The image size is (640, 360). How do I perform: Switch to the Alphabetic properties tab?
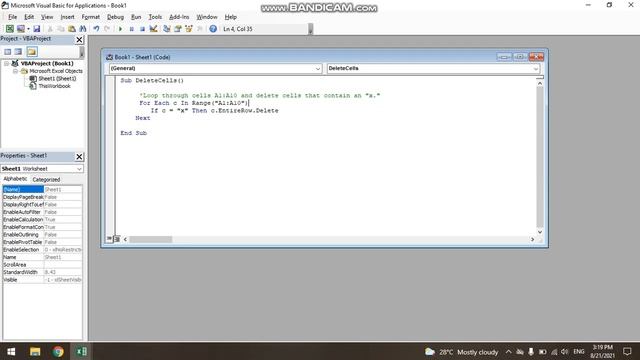point(15,179)
